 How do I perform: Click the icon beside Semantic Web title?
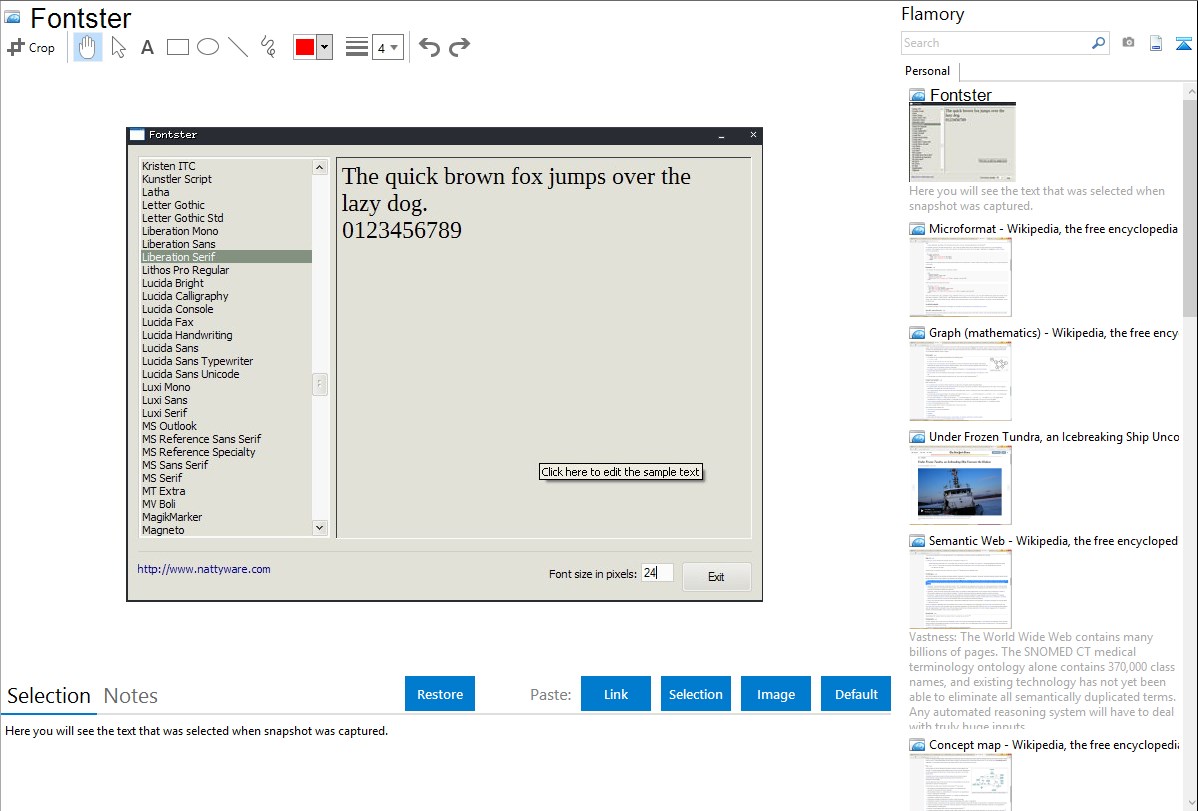tap(917, 541)
